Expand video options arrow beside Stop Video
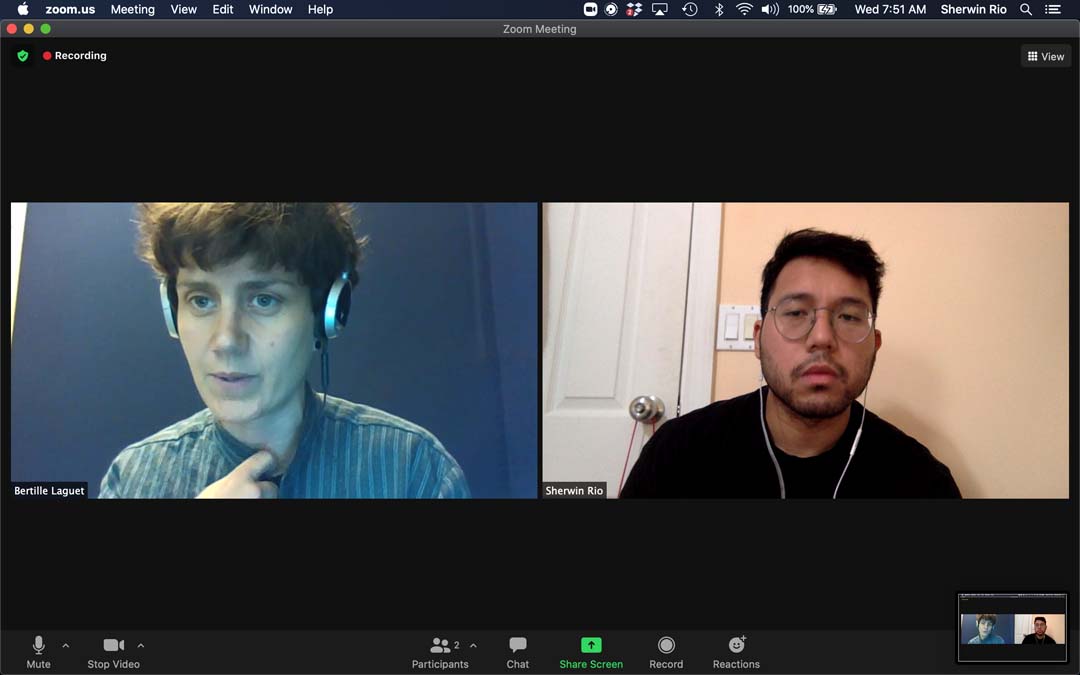 (141, 645)
